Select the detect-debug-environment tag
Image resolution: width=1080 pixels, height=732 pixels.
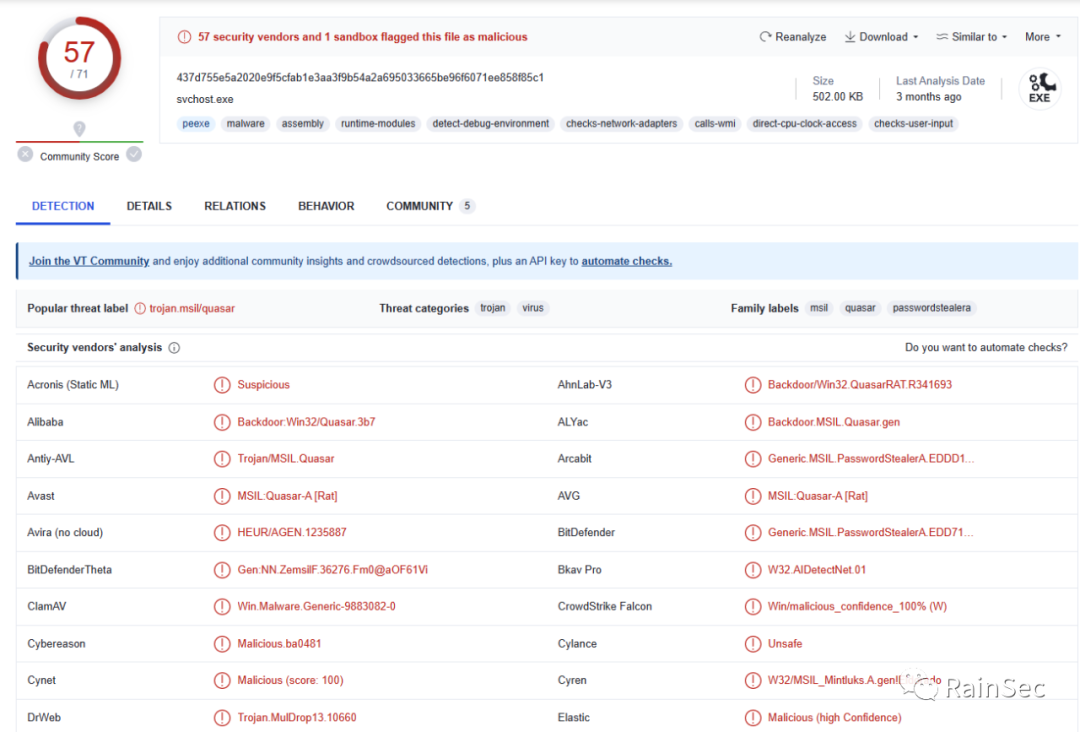click(x=490, y=123)
